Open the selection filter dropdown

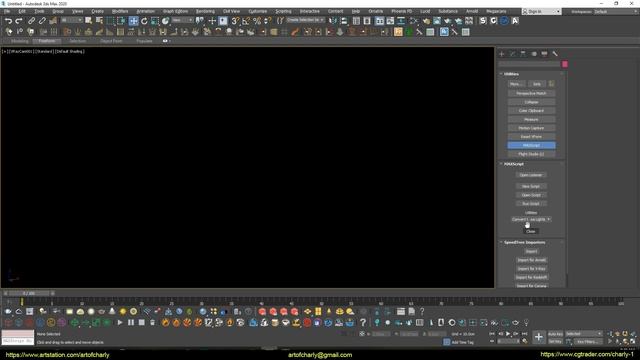coord(72,20)
